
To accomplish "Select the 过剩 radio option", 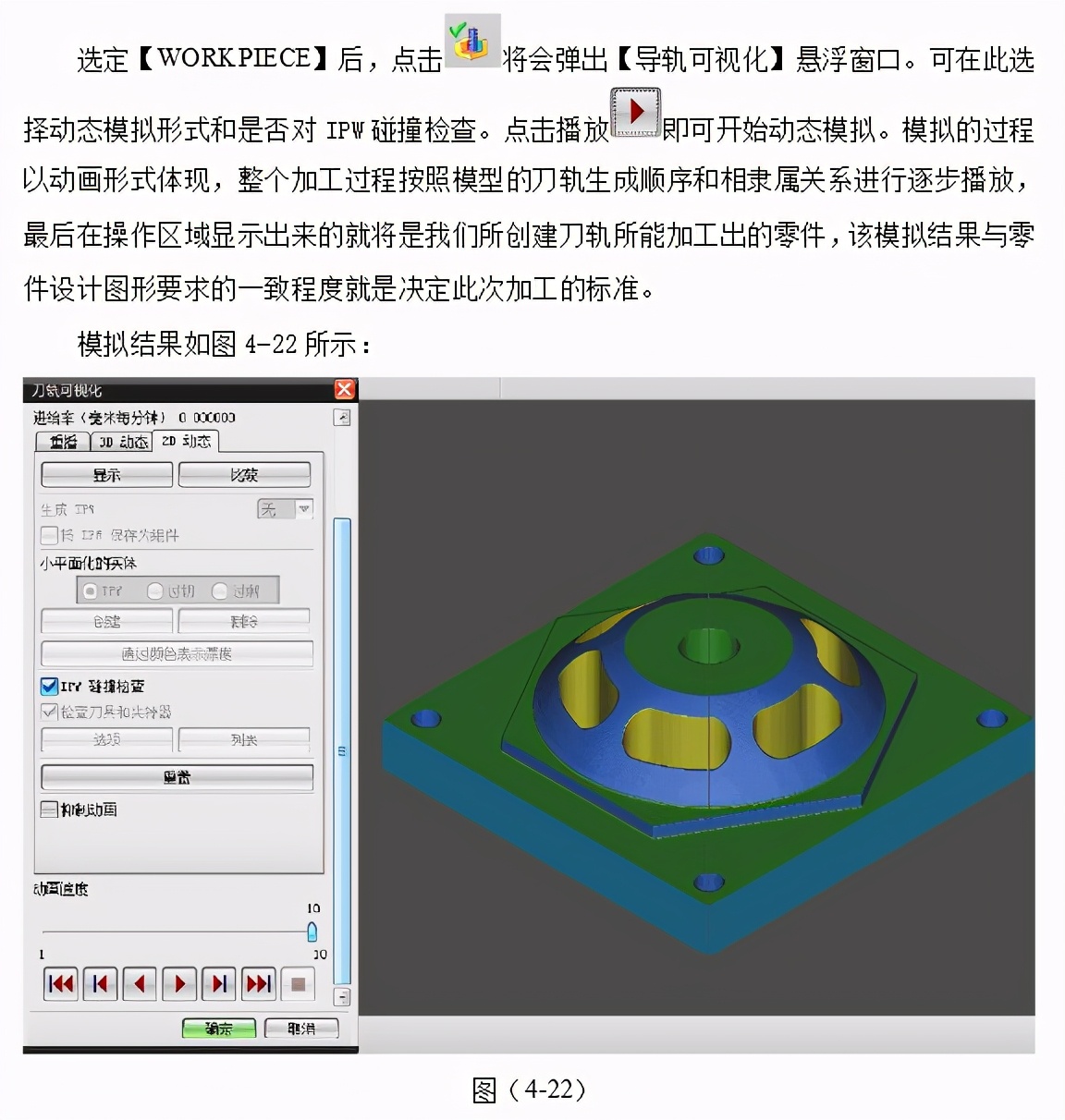I will pos(220,590).
